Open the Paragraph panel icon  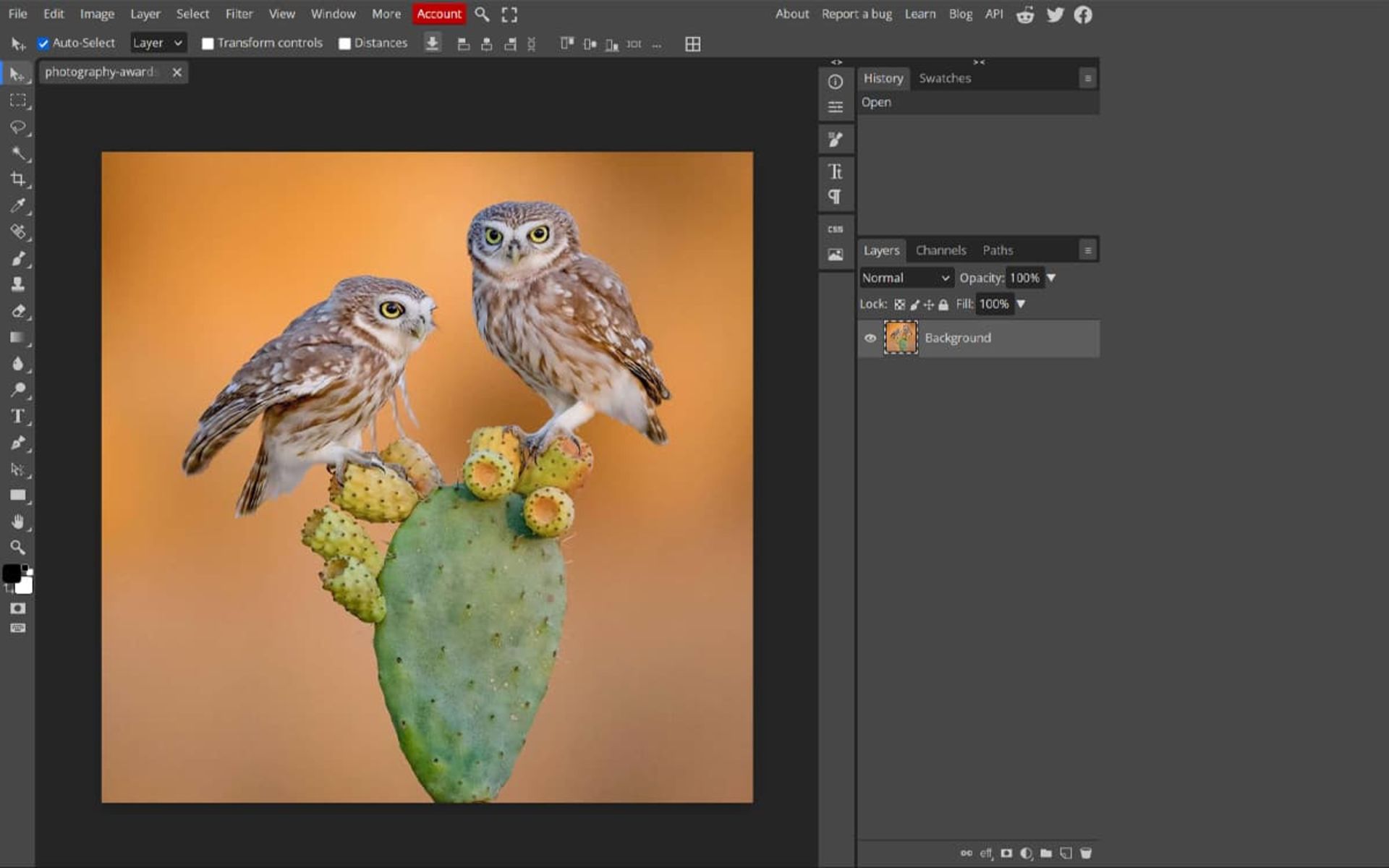(x=835, y=197)
